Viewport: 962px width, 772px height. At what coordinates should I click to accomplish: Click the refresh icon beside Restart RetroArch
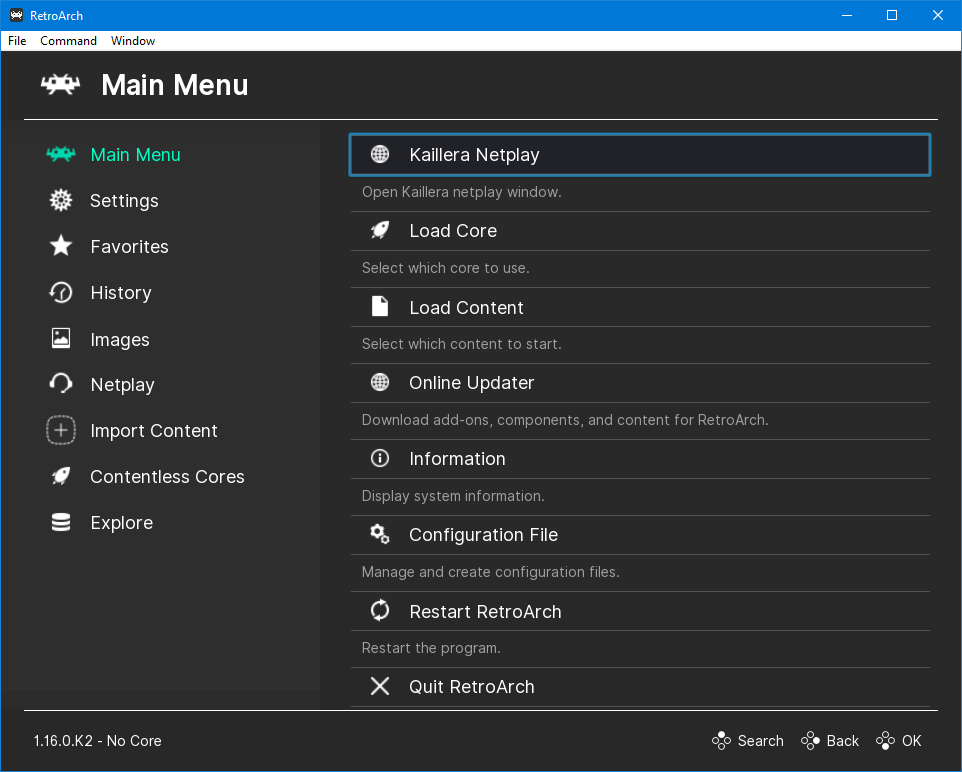click(380, 611)
